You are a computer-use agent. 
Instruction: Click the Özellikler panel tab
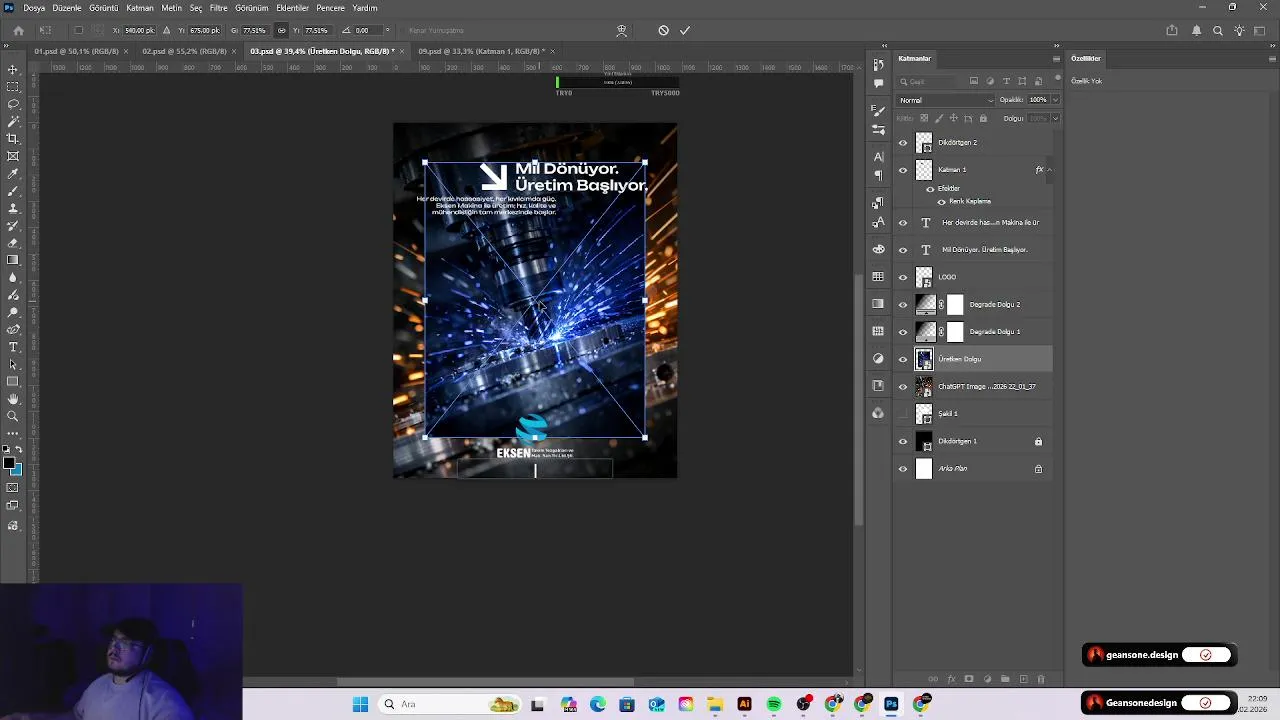[1086, 58]
